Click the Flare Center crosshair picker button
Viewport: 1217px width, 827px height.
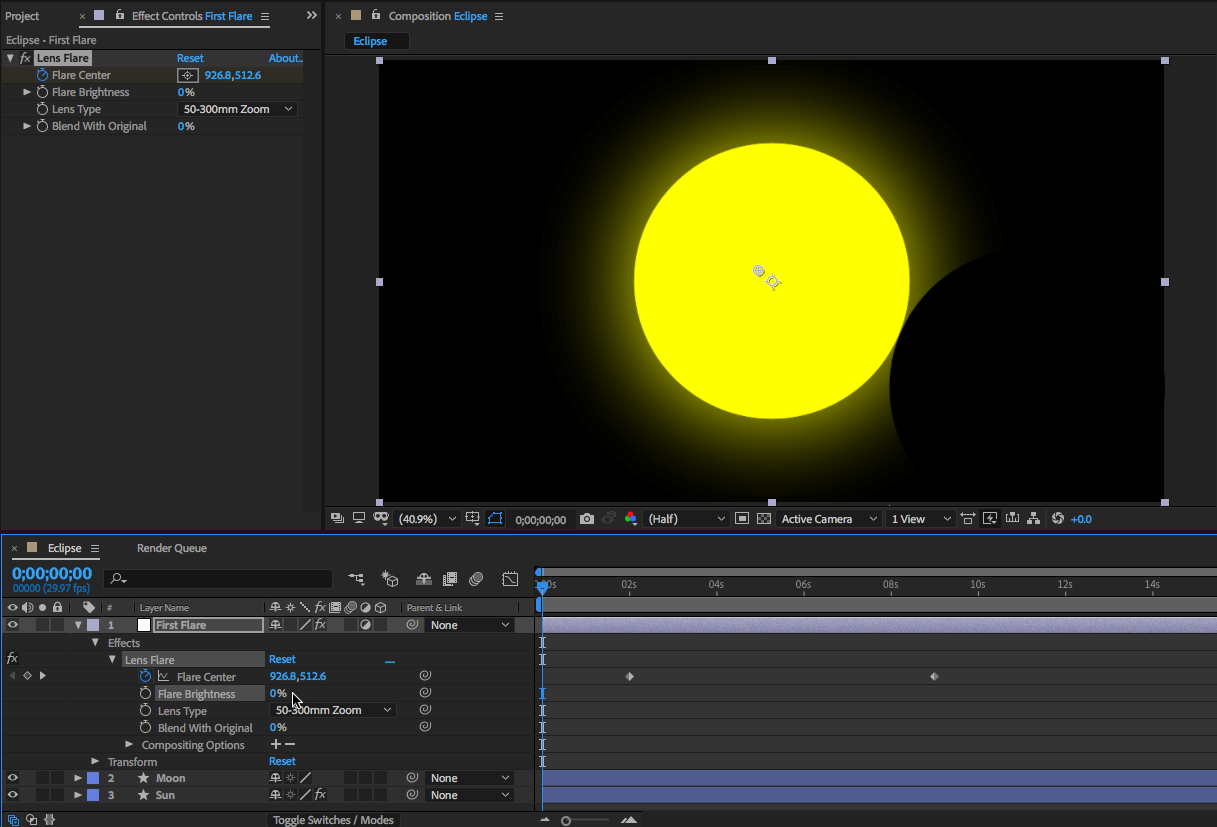click(187, 75)
